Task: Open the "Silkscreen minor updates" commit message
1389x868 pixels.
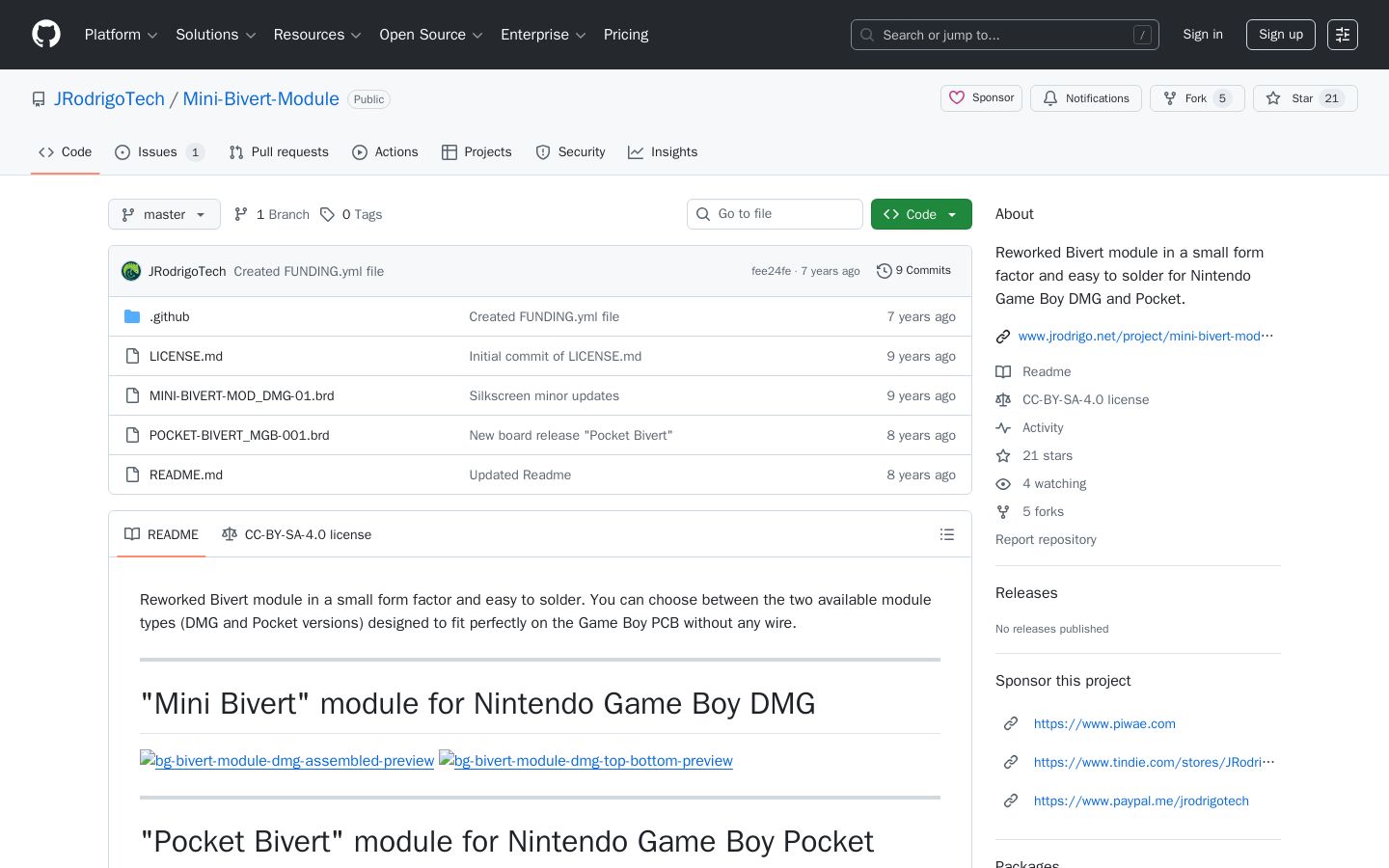Action: 544,395
